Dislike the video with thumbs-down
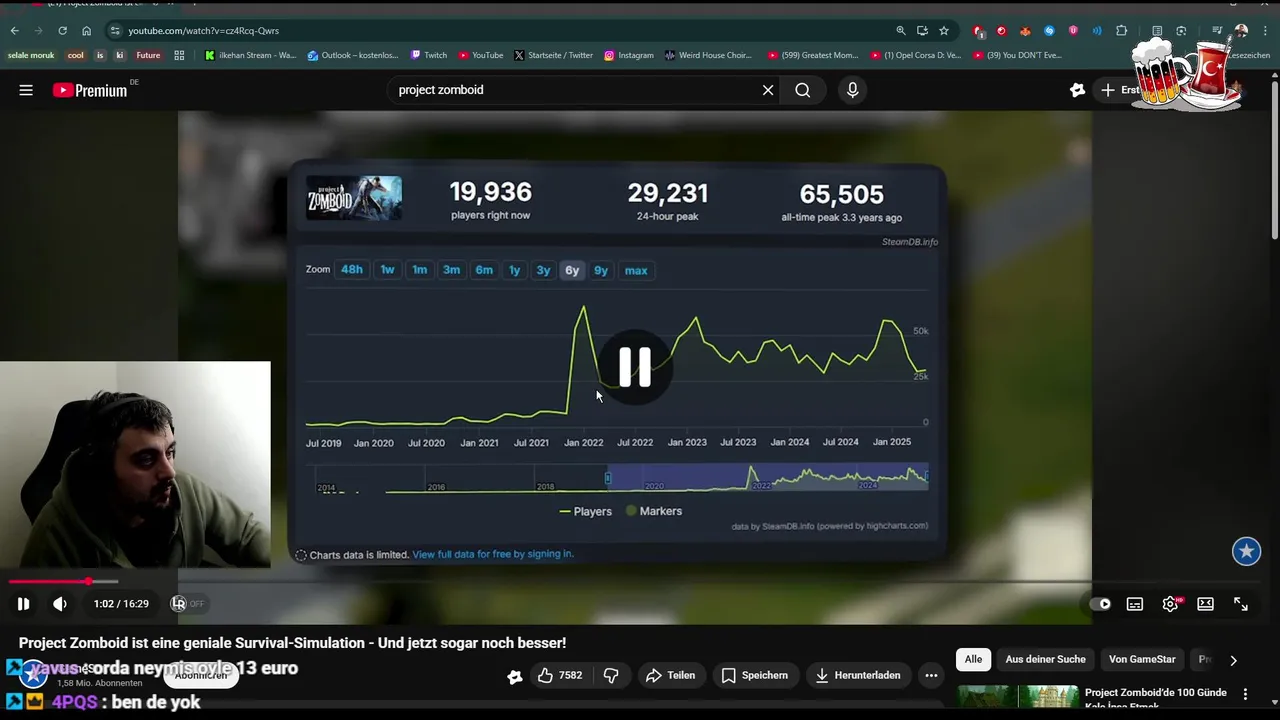The width and height of the screenshot is (1280, 720). [611, 675]
